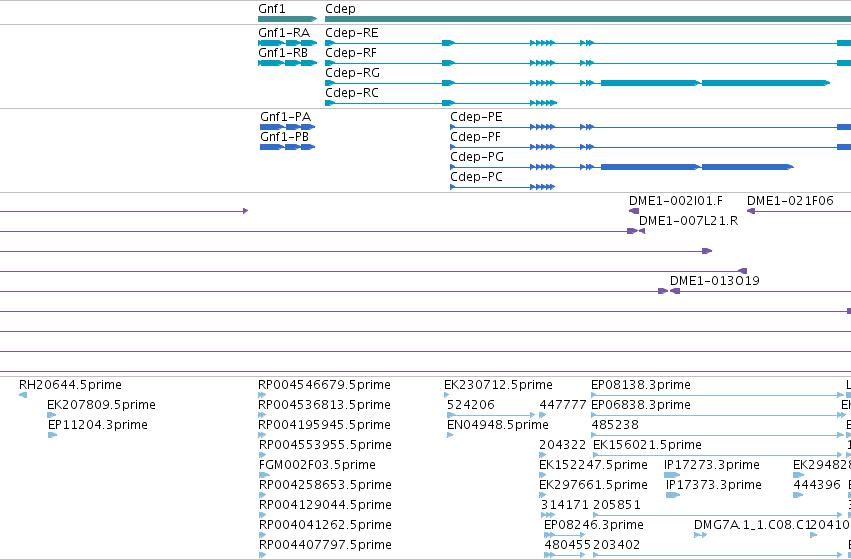Click the 204322 EST label
851x560 pixels.
pos(563,445)
